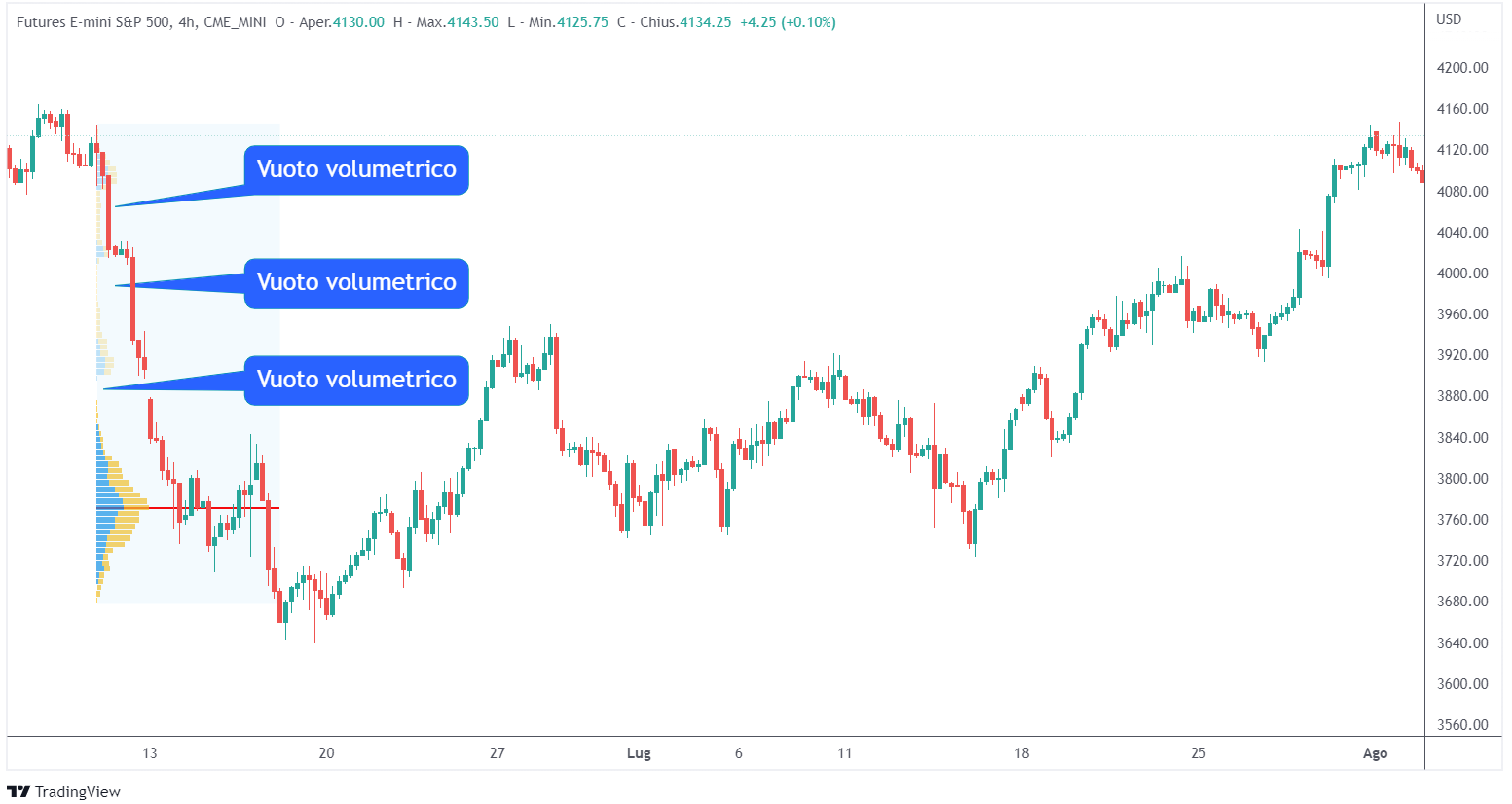The image size is (1512, 804).
Task: Click the Aper. opening price value
Action: [x=358, y=22]
